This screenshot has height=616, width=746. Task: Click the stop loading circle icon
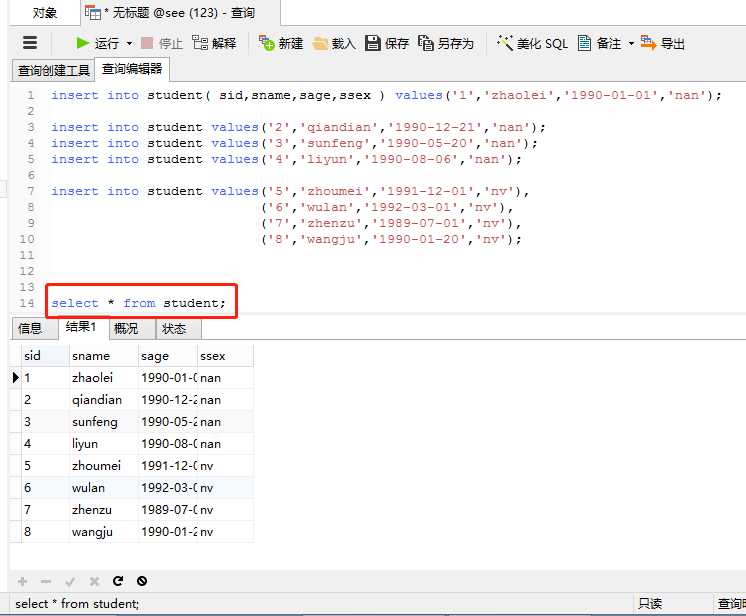coord(142,581)
